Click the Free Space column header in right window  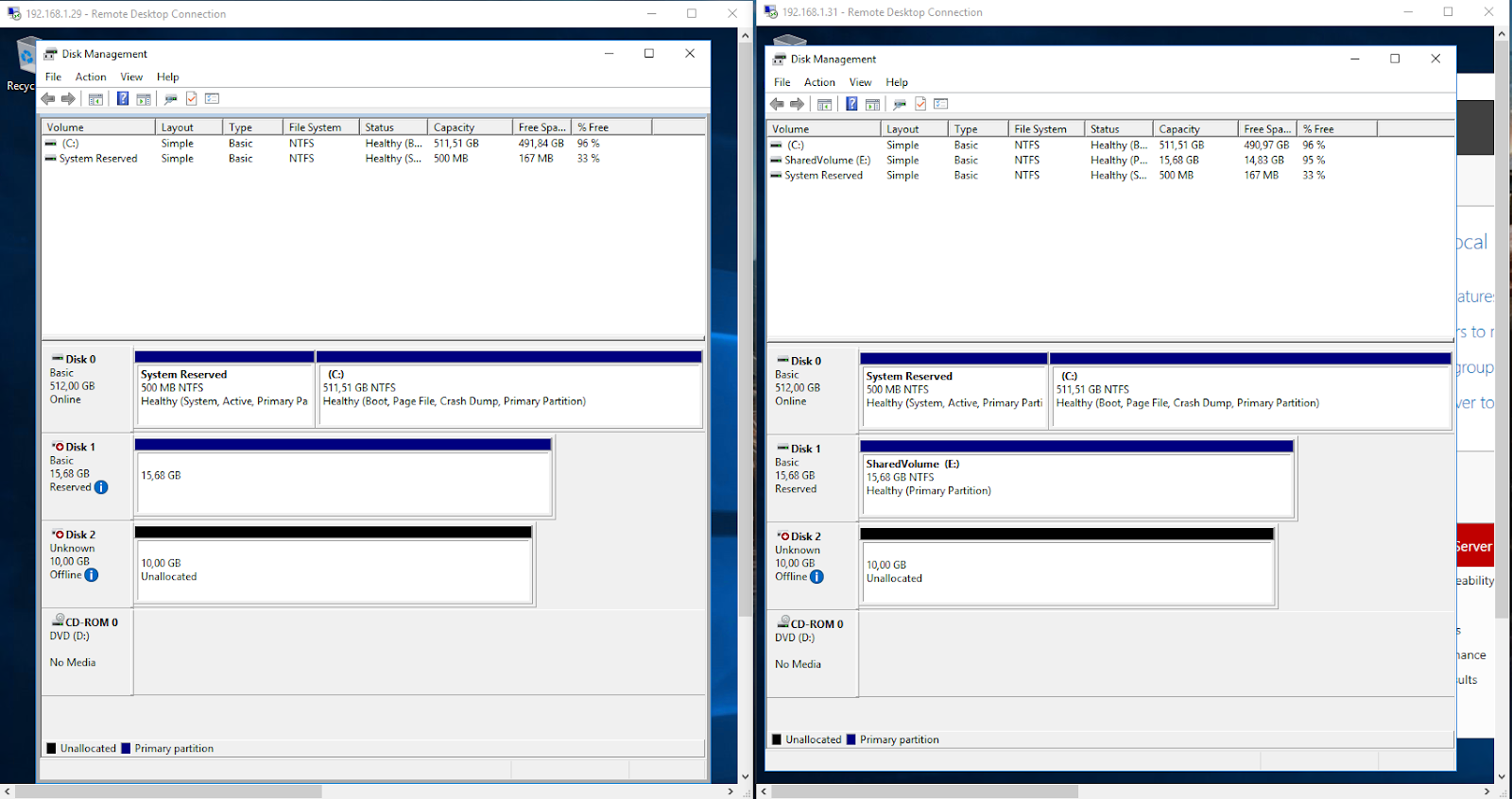pos(1265,129)
